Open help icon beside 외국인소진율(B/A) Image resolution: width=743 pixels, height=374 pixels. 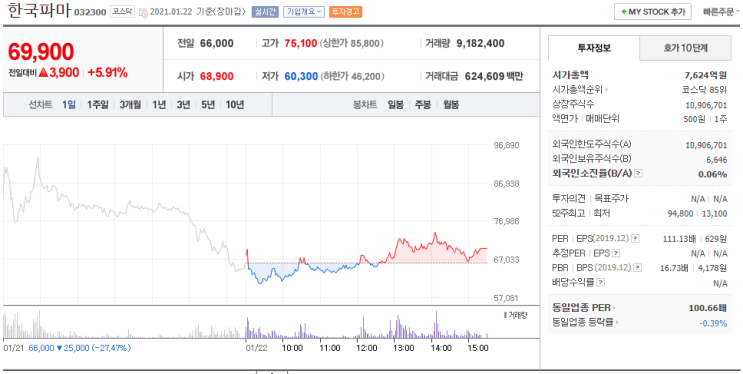[638, 173]
